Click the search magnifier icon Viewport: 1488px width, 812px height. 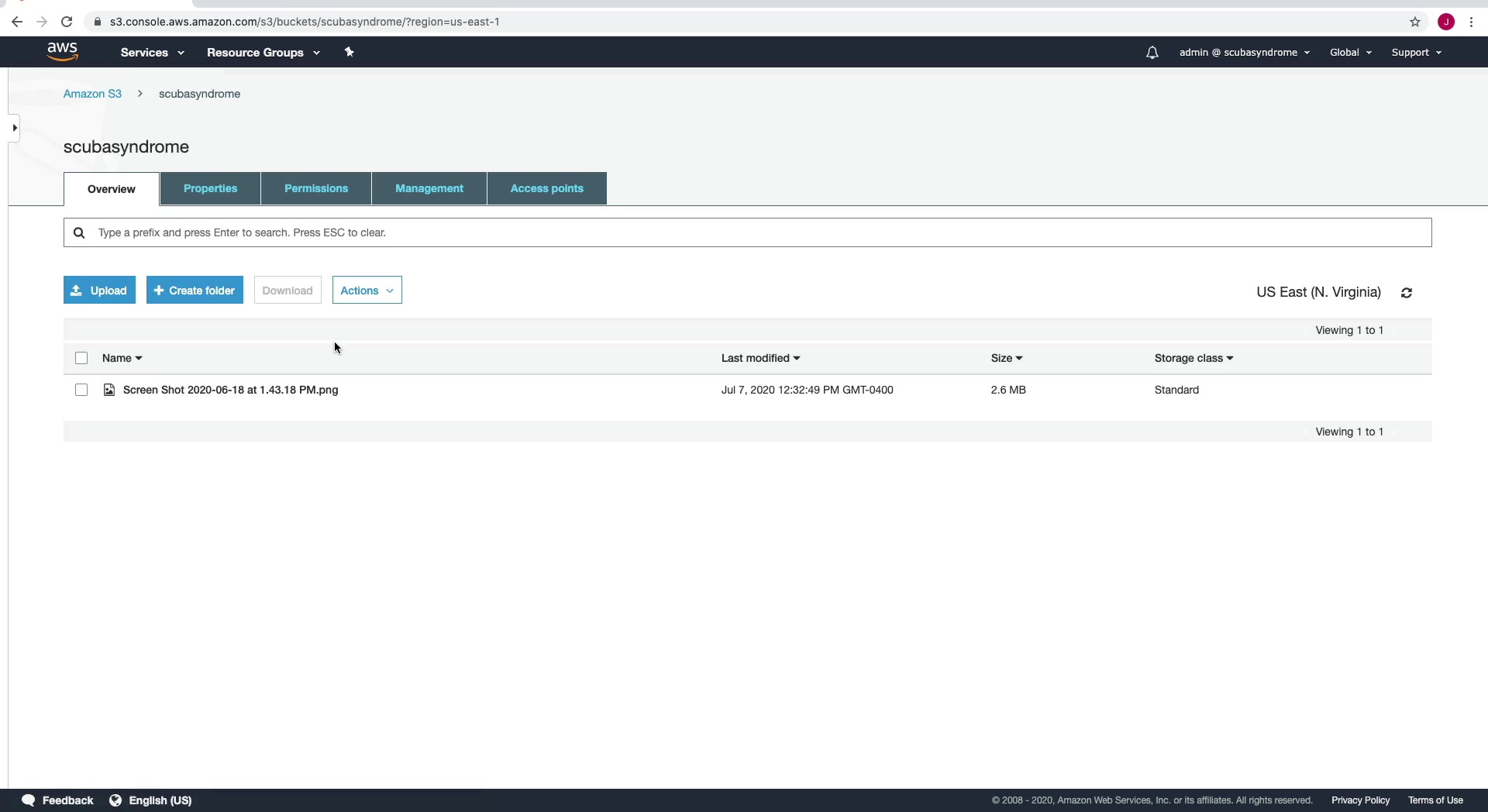click(79, 232)
